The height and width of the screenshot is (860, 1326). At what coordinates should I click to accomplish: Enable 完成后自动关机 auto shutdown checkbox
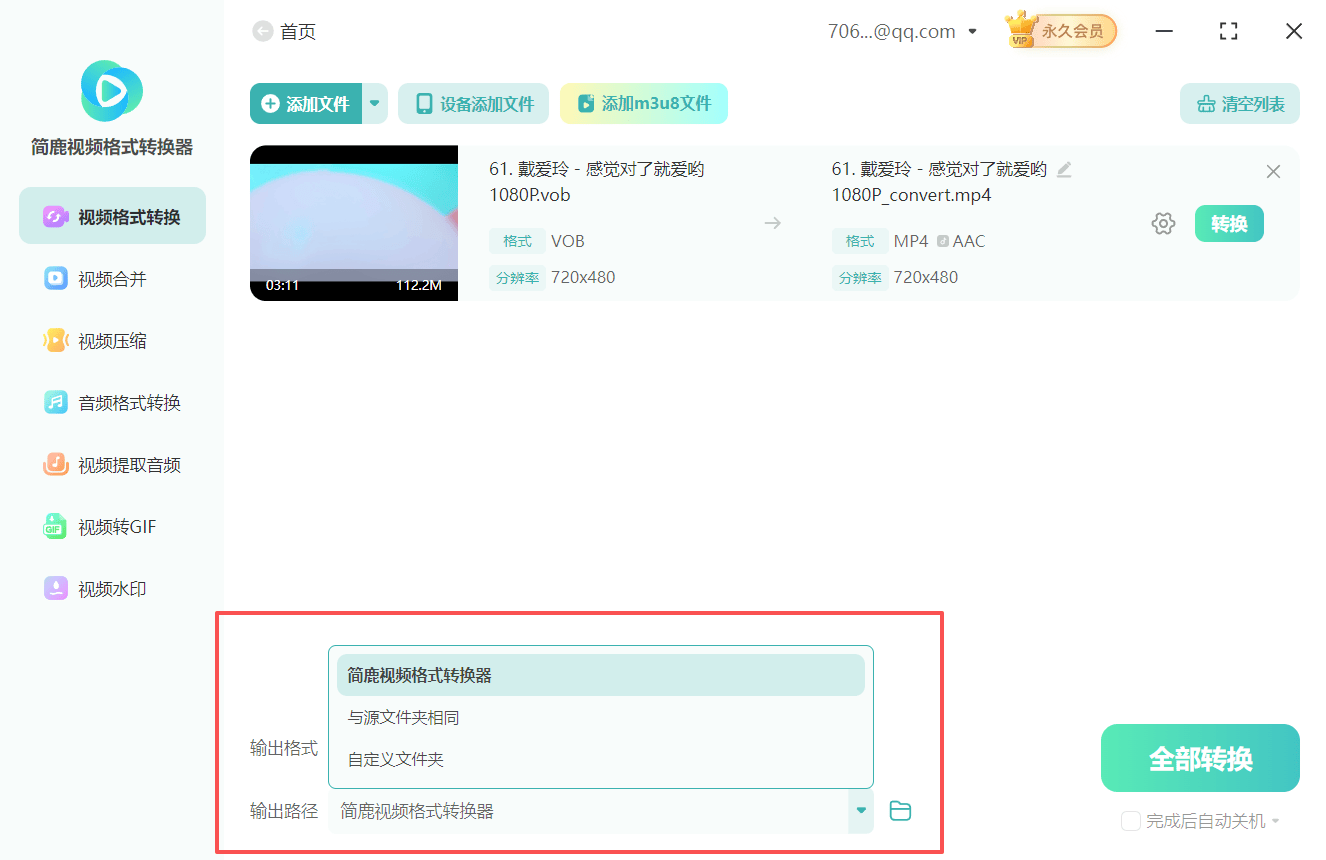pos(1131,821)
